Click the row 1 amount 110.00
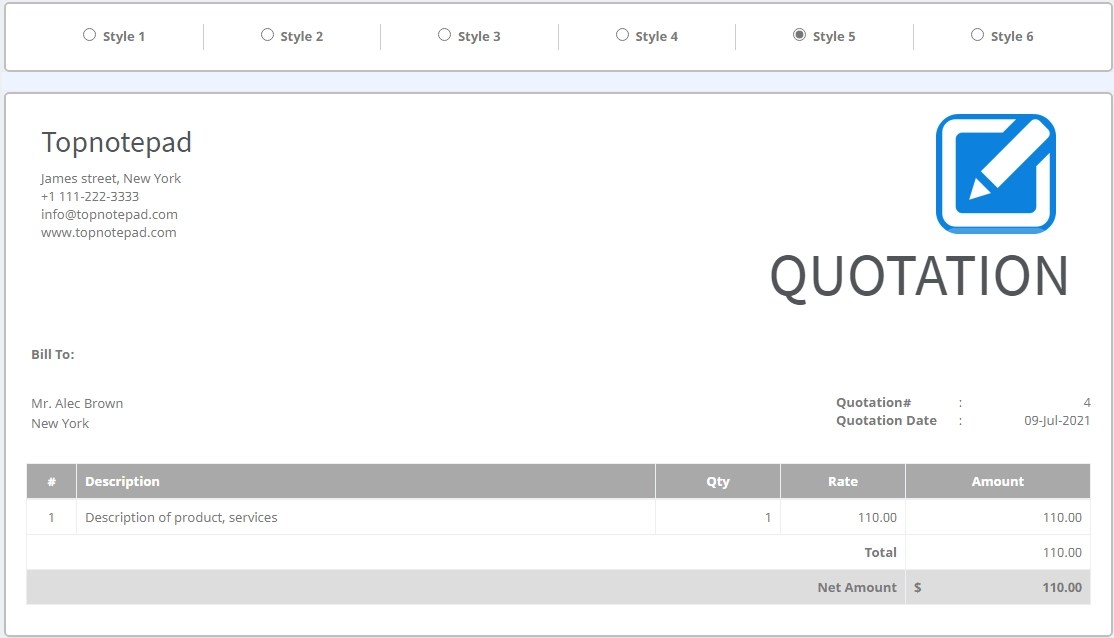The height and width of the screenshot is (638, 1114). click(997, 517)
